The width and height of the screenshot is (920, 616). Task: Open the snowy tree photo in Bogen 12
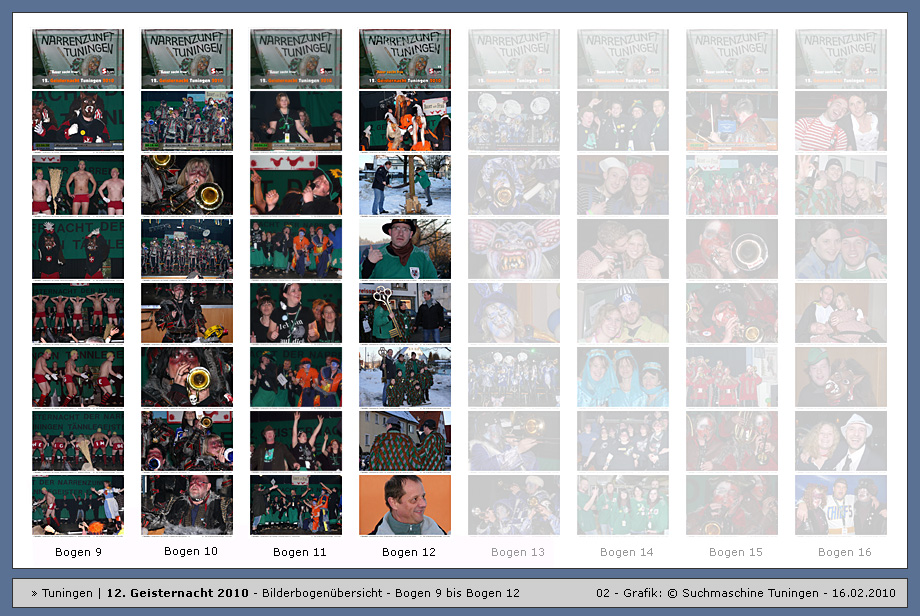(x=404, y=185)
